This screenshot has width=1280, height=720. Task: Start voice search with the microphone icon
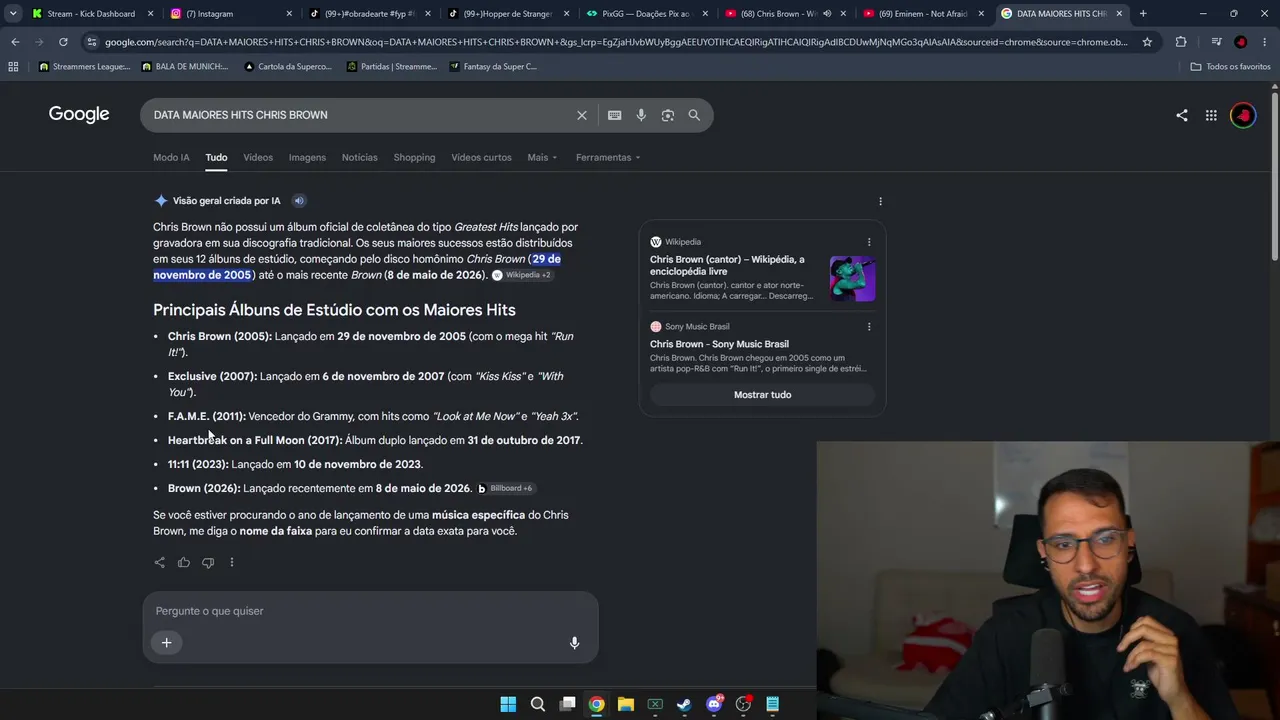(x=641, y=115)
